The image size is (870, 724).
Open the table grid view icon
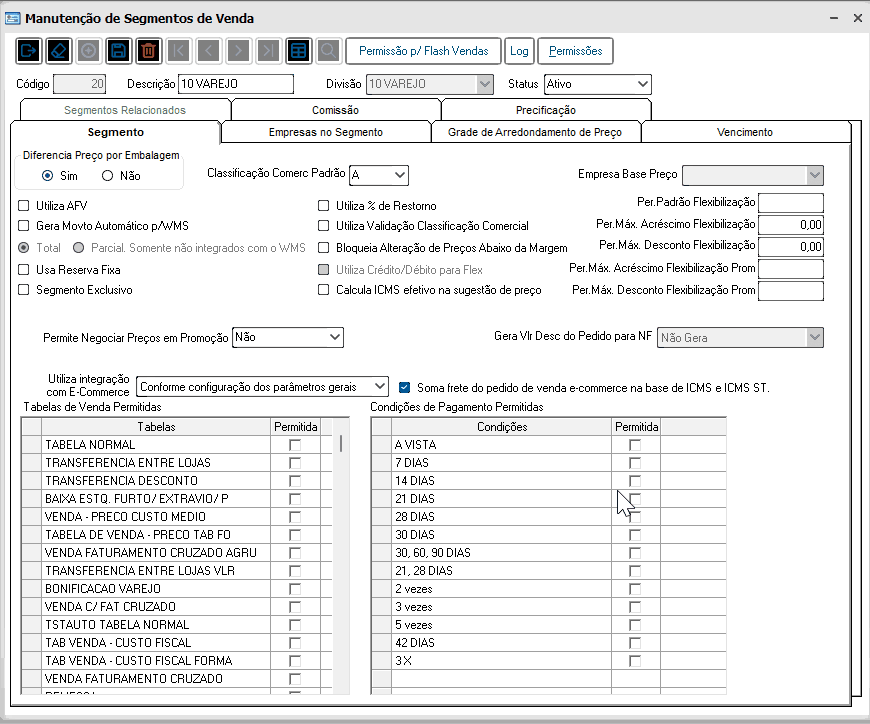coord(298,51)
